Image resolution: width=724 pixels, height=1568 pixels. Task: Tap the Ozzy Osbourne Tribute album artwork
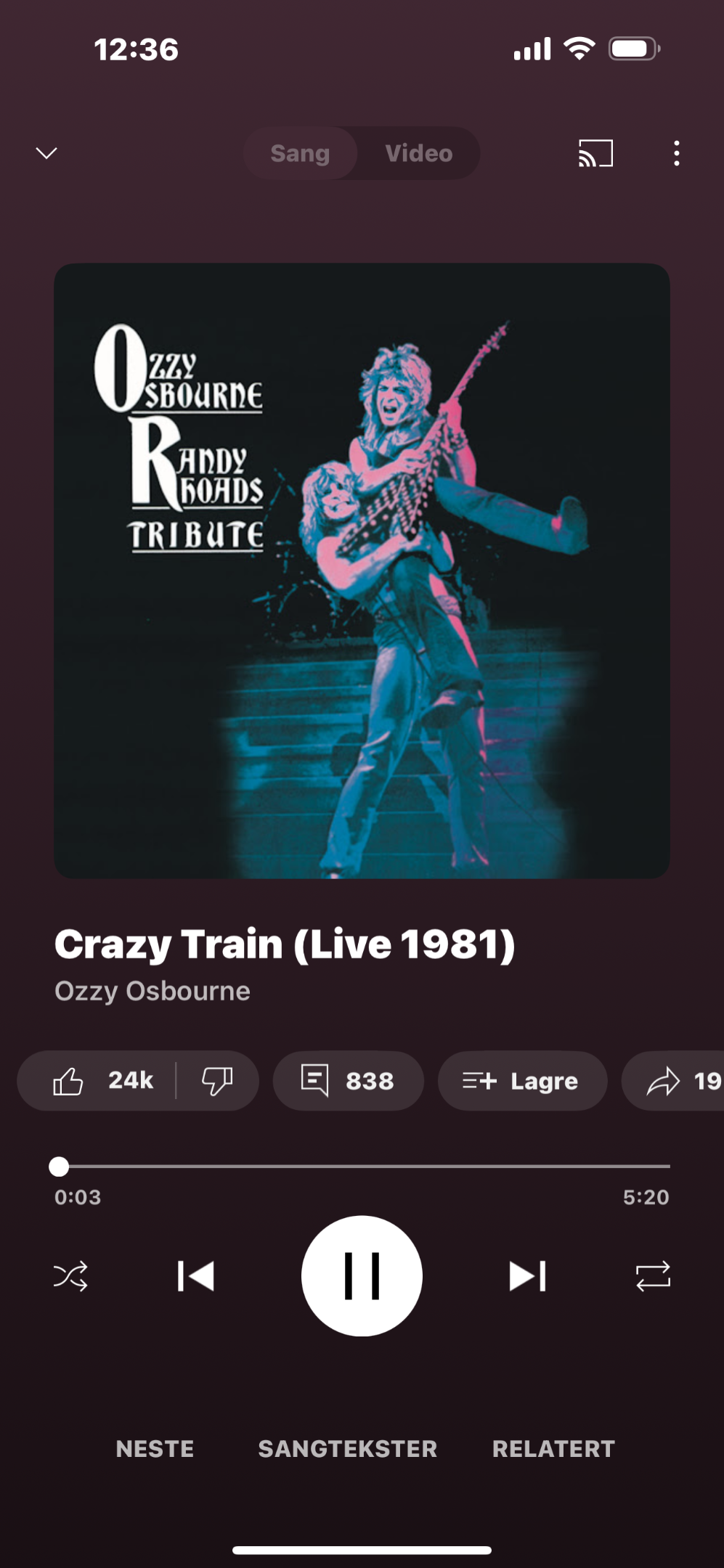point(362,571)
